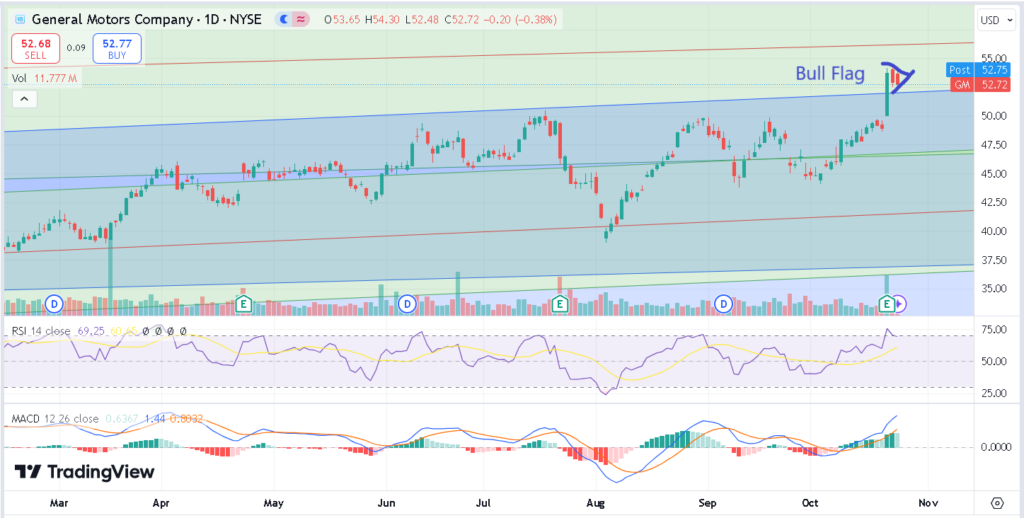The width and height of the screenshot is (1024, 518).
Task: Click the Mar label on time axis
Action: pyautogui.click(x=59, y=503)
